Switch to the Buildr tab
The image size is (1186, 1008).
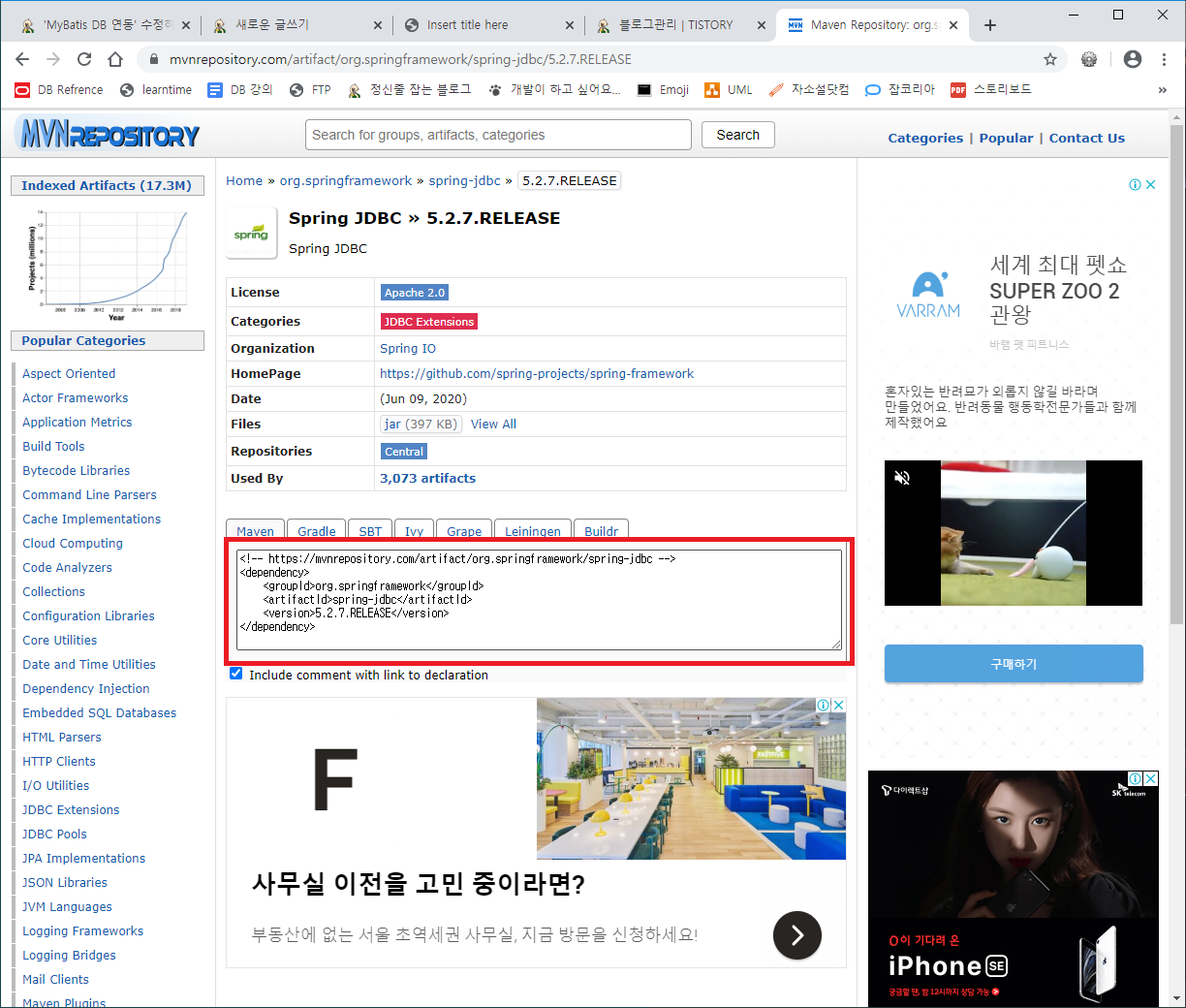(601, 530)
